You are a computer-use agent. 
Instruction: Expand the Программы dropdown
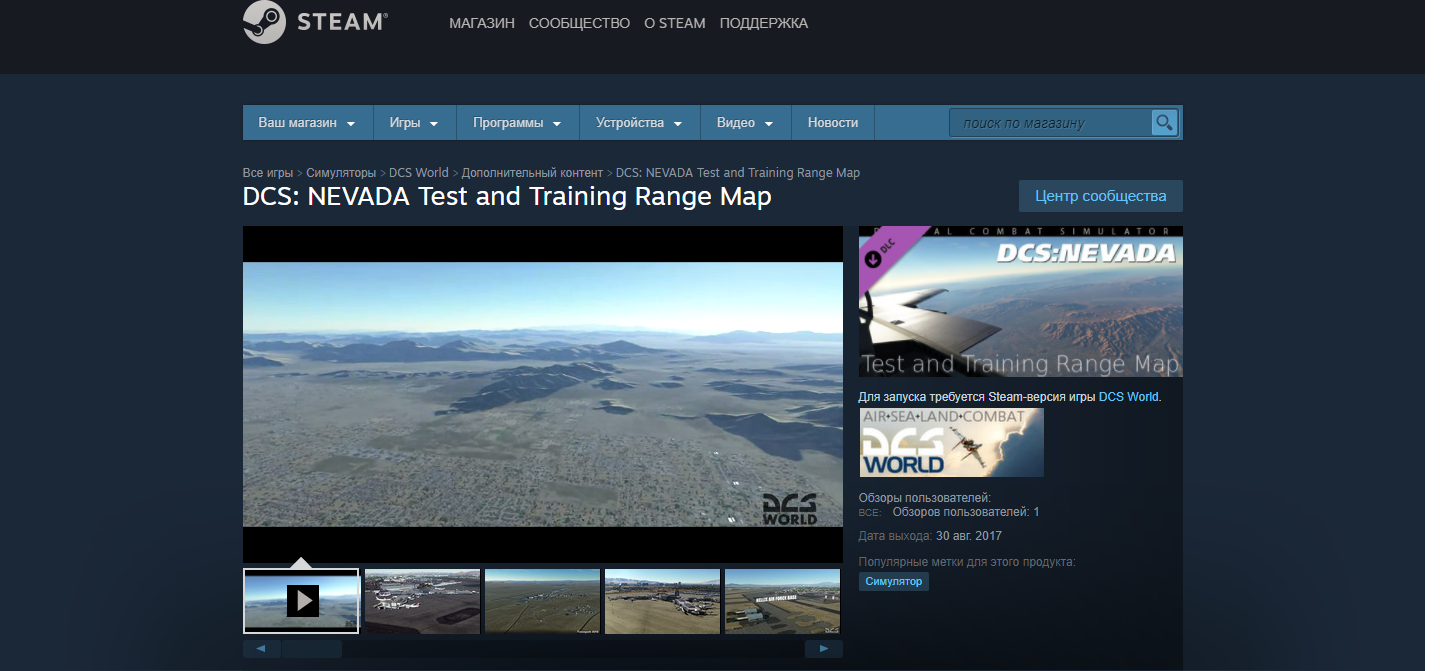click(518, 123)
